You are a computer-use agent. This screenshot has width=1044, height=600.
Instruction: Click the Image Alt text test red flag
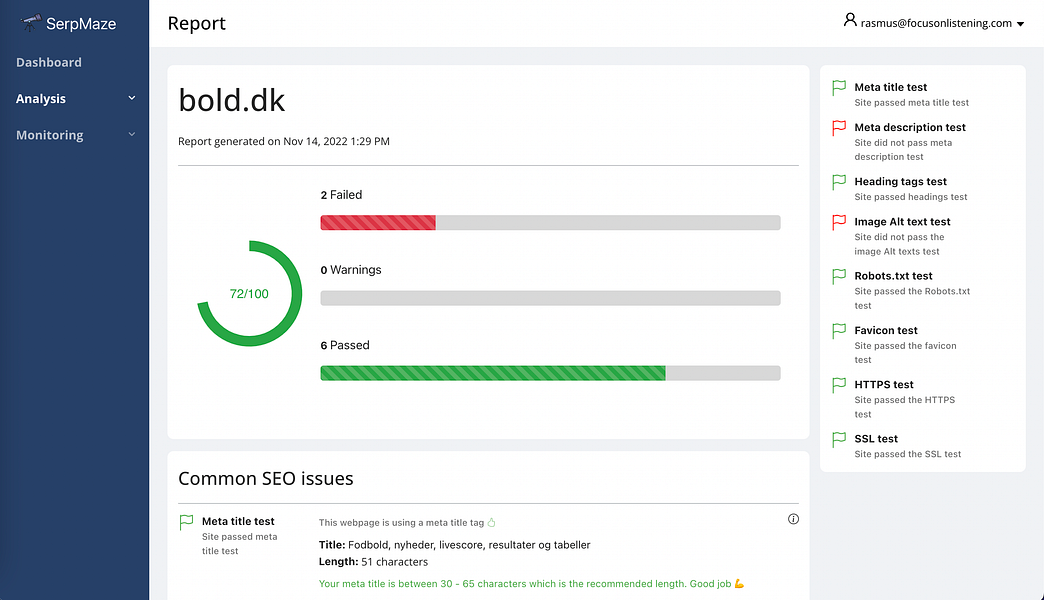tap(839, 222)
